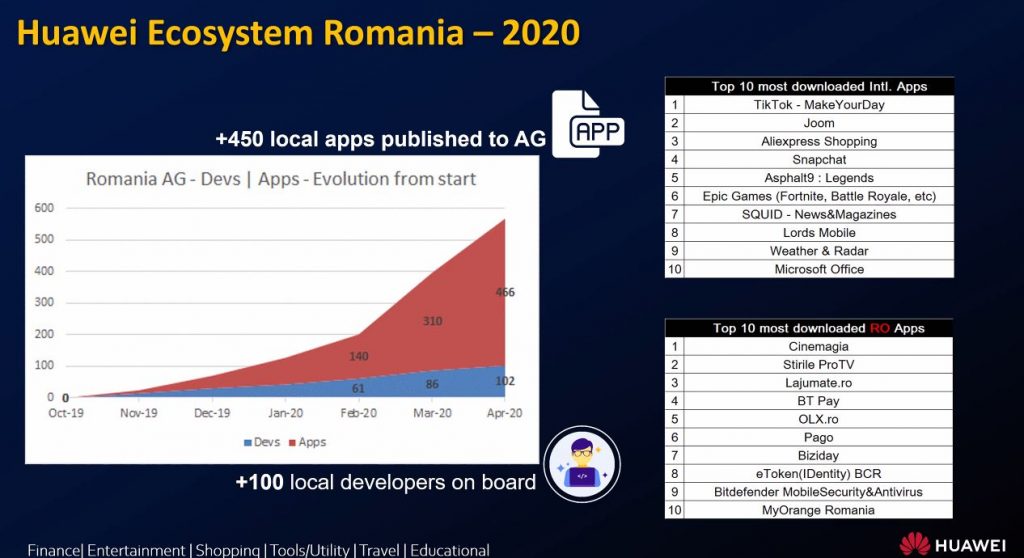Select the 'TikTok - MakeYourDay' row

[809, 105]
